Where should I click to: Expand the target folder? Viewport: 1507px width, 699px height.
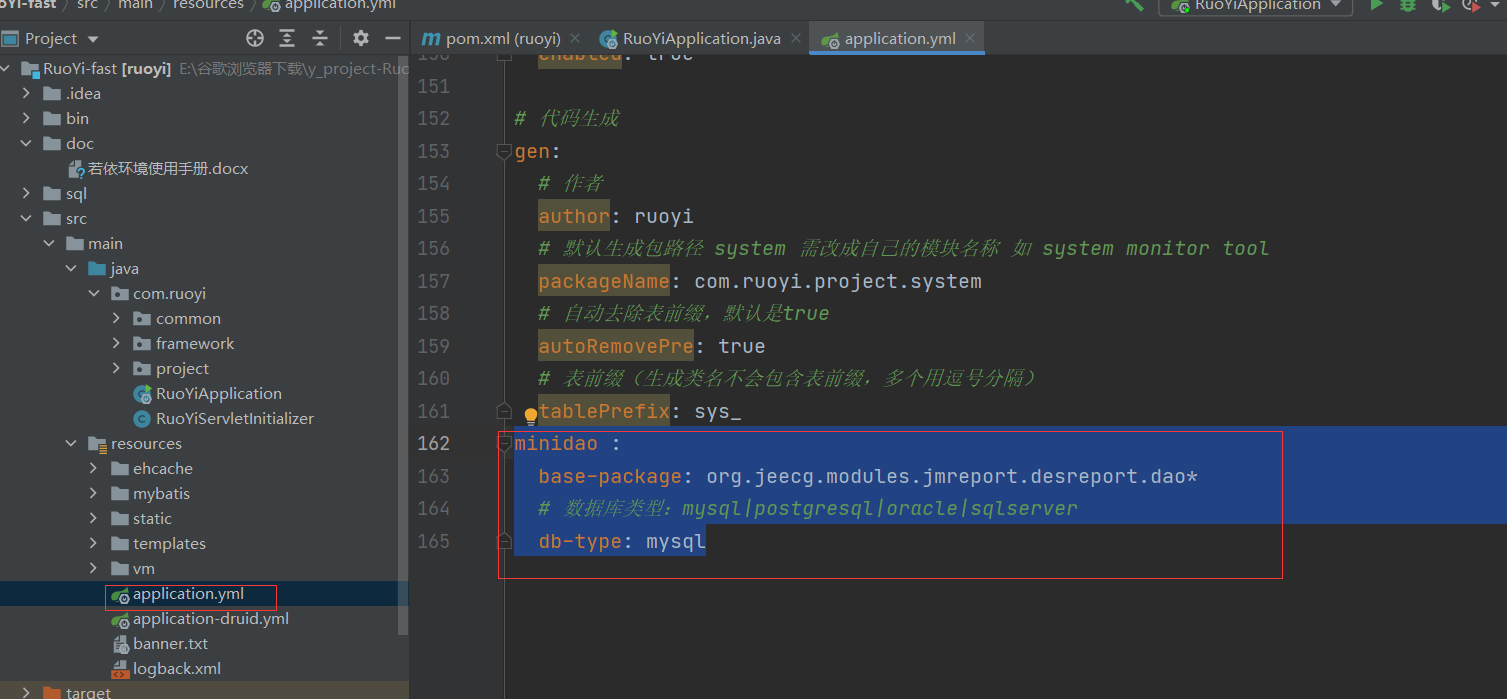pyautogui.click(x=26, y=692)
